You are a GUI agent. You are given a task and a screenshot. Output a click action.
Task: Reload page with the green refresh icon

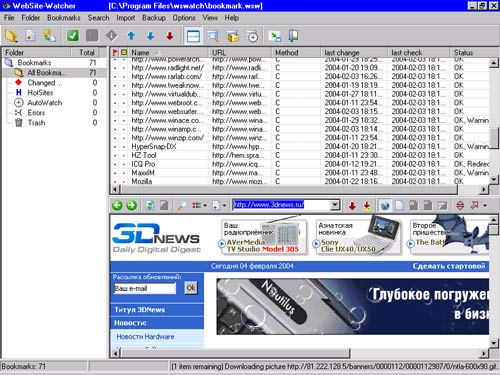point(150,205)
